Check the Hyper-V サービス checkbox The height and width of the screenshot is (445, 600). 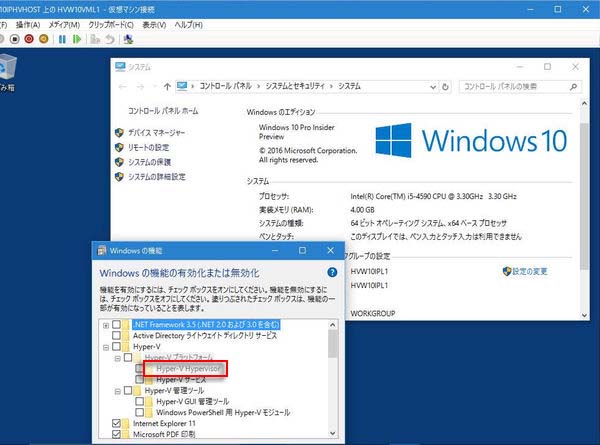[140, 380]
